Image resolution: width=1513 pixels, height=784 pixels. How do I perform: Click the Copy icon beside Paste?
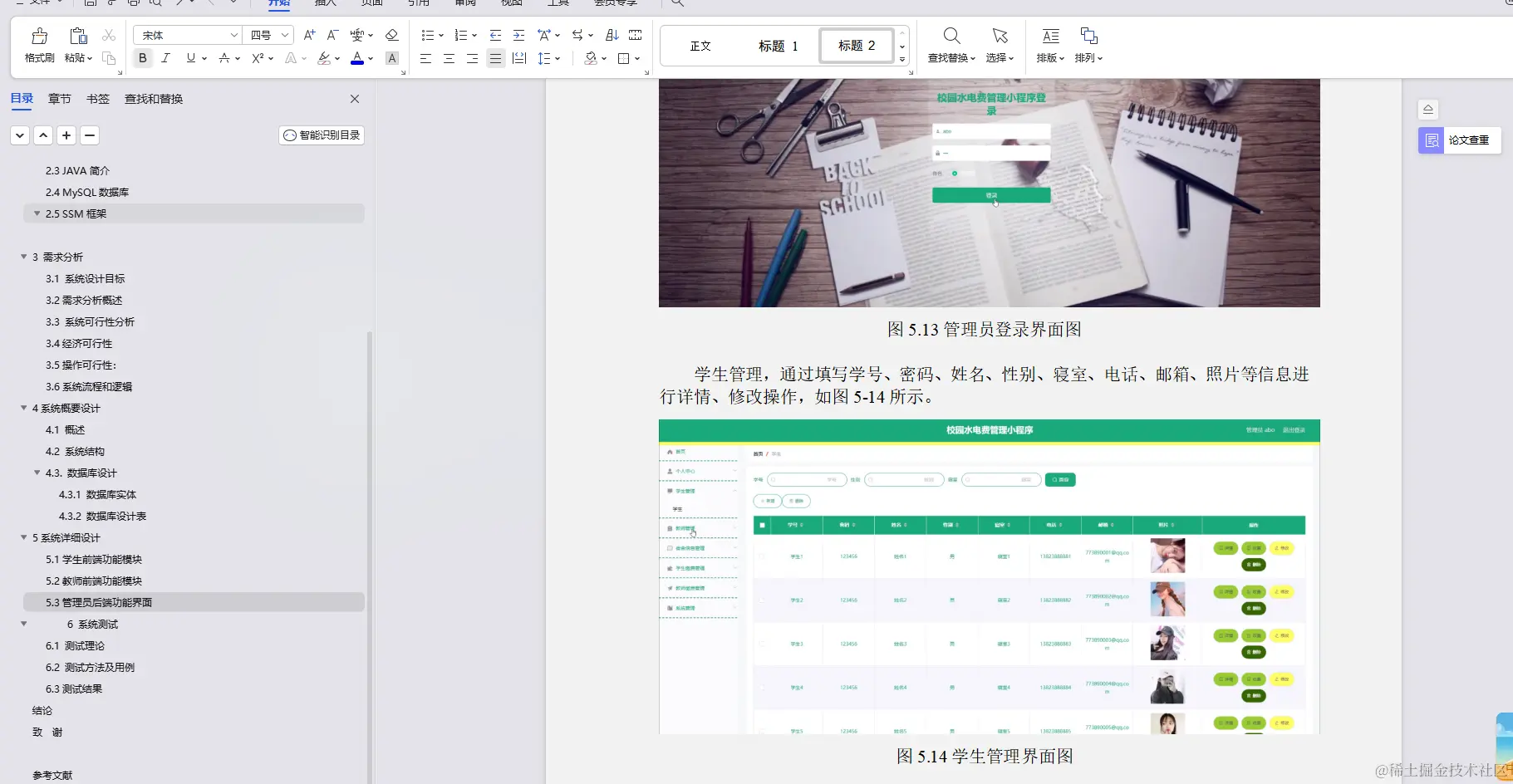pyautogui.click(x=109, y=58)
